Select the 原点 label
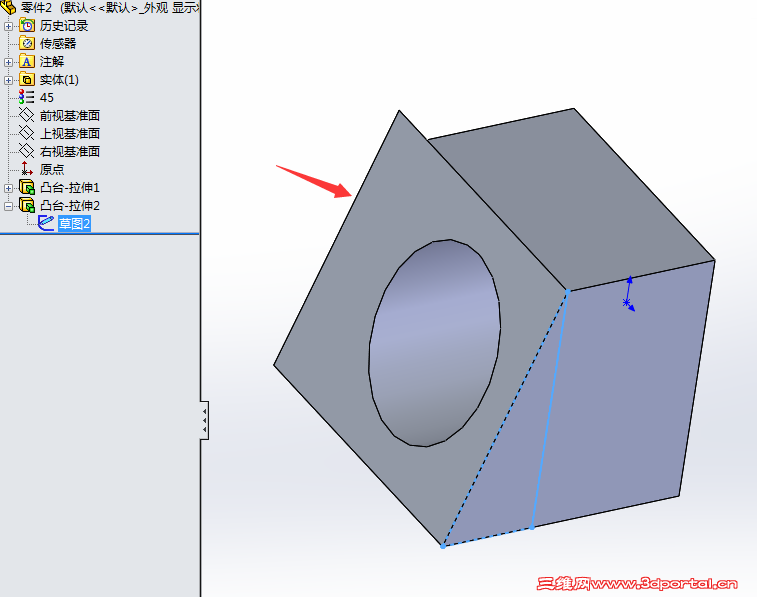Screen dimensions: 757x597 click(52, 169)
